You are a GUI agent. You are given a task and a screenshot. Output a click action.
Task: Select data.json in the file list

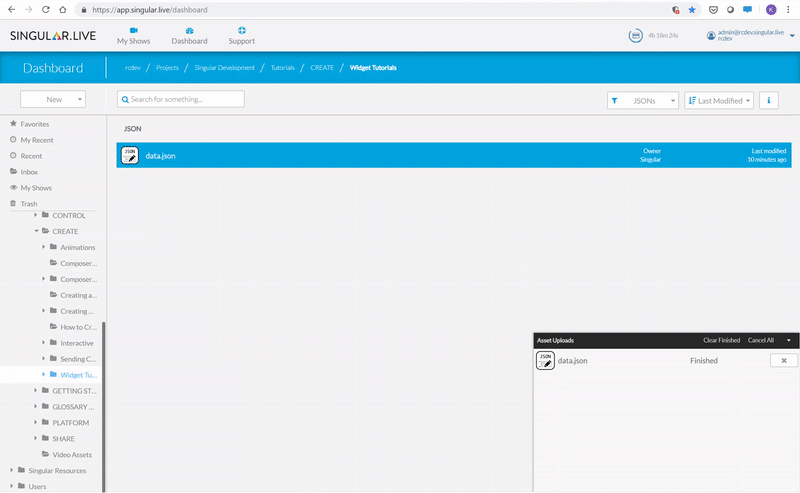pos(454,155)
